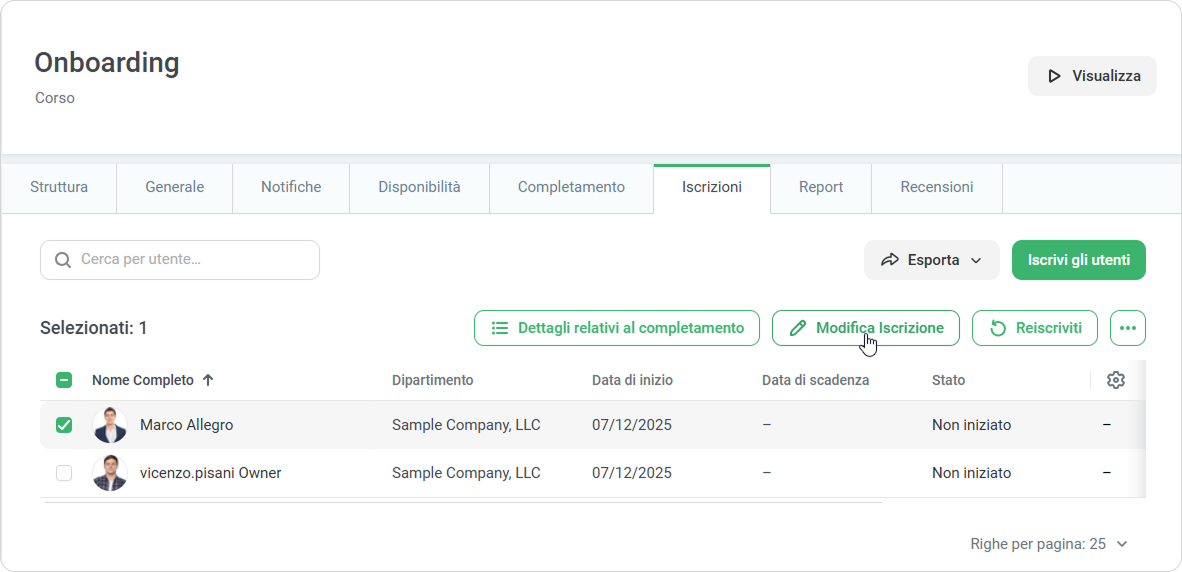Click vicenzo.pisani Owner's avatar photo
Screen dimensions: 1182x572
pyautogui.click(x=110, y=473)
